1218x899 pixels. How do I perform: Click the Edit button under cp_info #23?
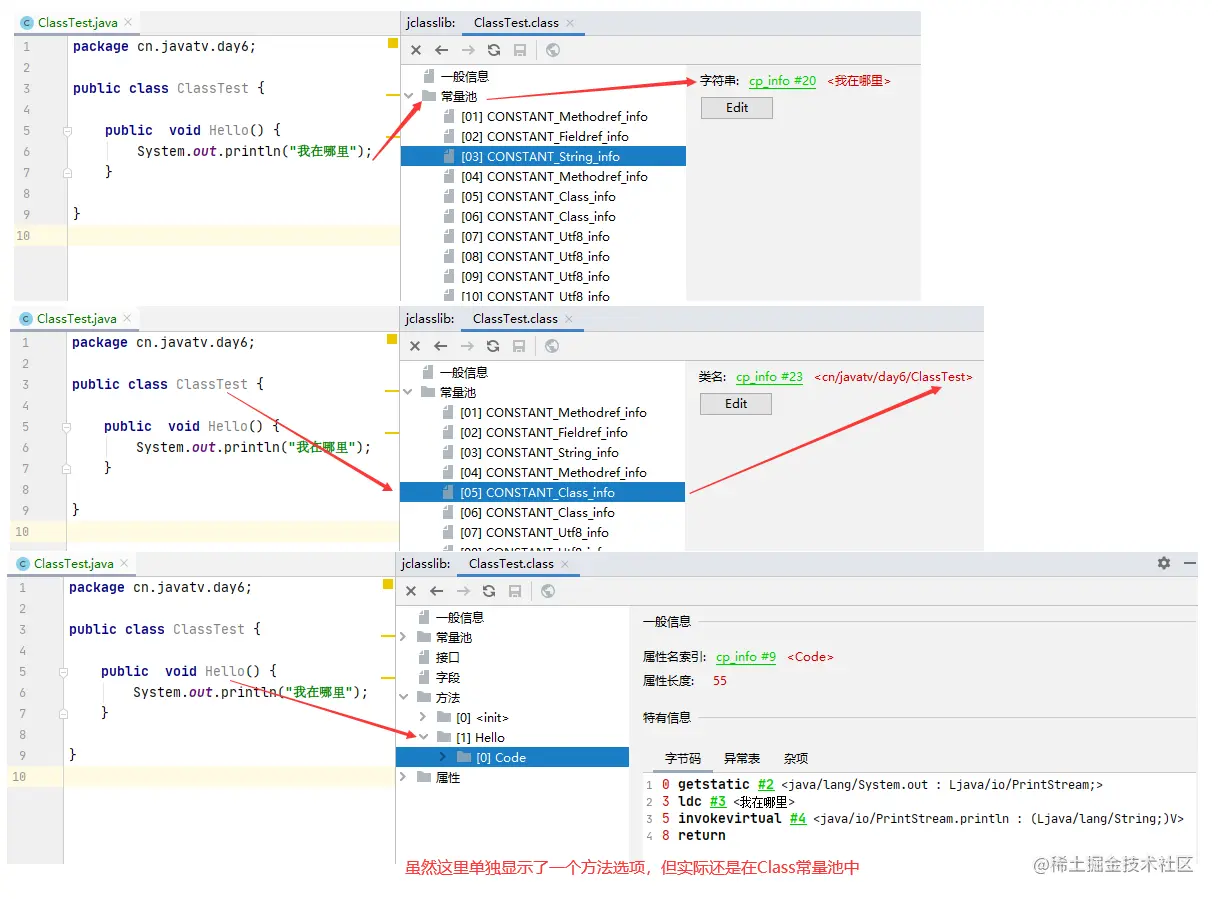(x=736, y=404)
